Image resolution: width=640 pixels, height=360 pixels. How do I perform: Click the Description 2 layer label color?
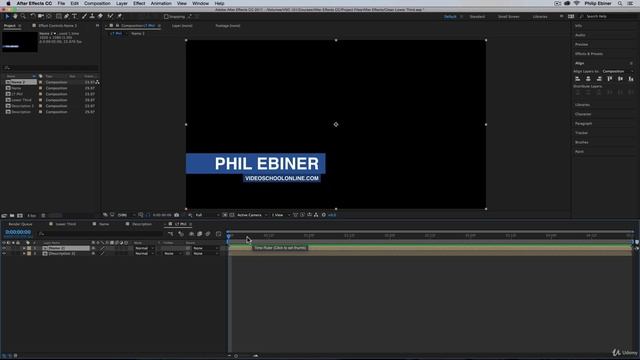[29, 253]
